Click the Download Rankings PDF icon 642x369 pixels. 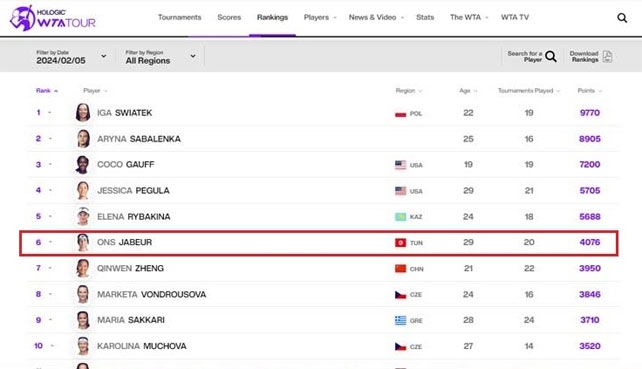[x=608, y=57]
